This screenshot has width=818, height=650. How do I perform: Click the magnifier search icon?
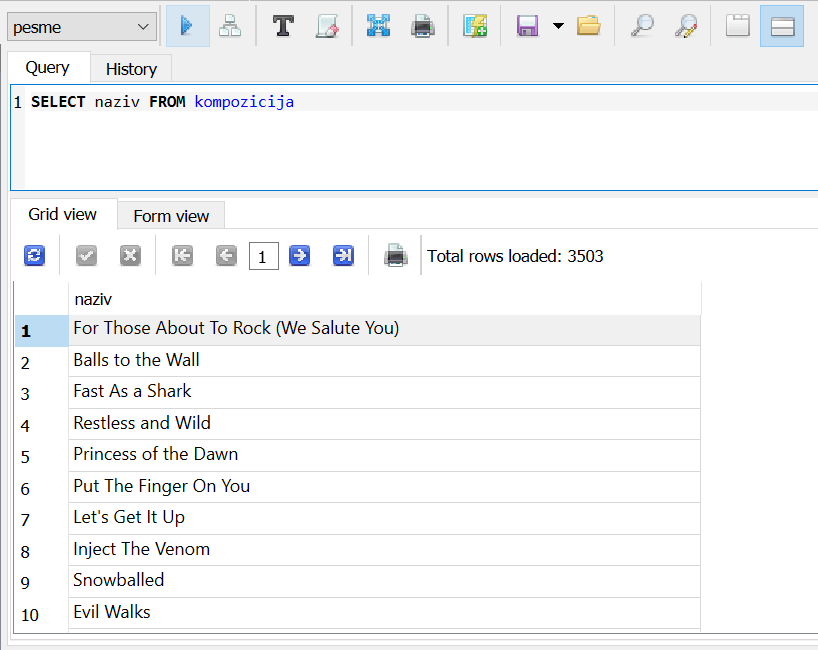(642, 26)
